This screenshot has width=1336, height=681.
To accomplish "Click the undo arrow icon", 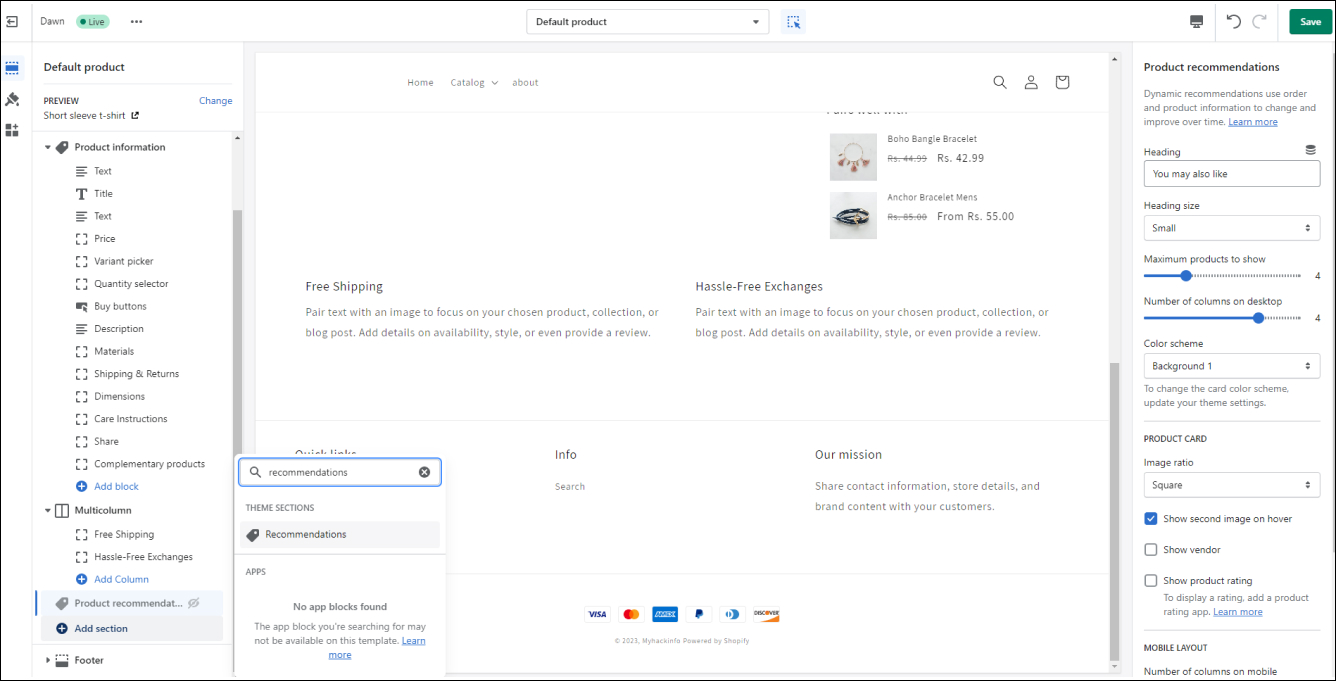I will (x=1234, y=21).
